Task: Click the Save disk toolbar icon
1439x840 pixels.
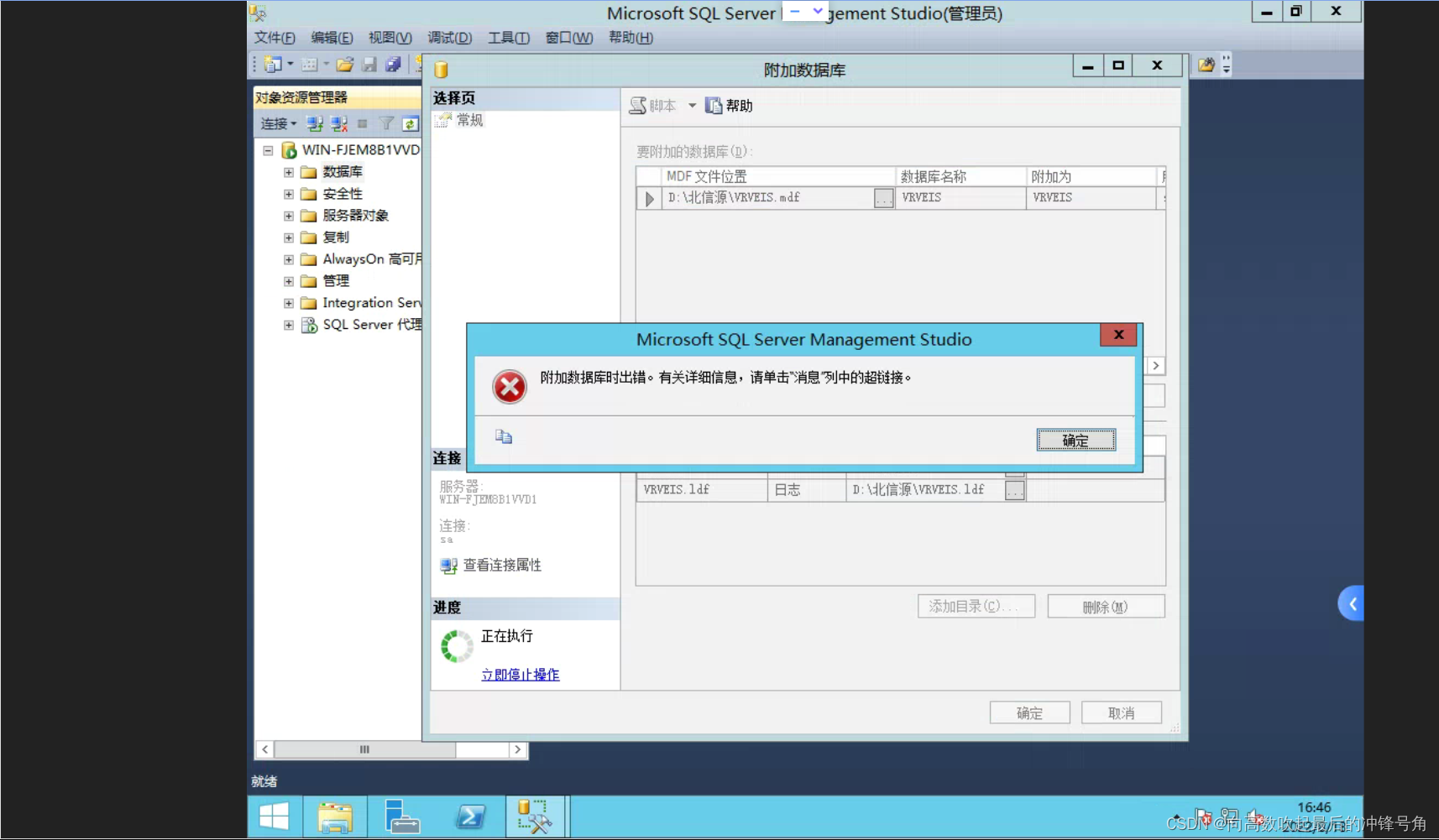Action: coord(369,65)
